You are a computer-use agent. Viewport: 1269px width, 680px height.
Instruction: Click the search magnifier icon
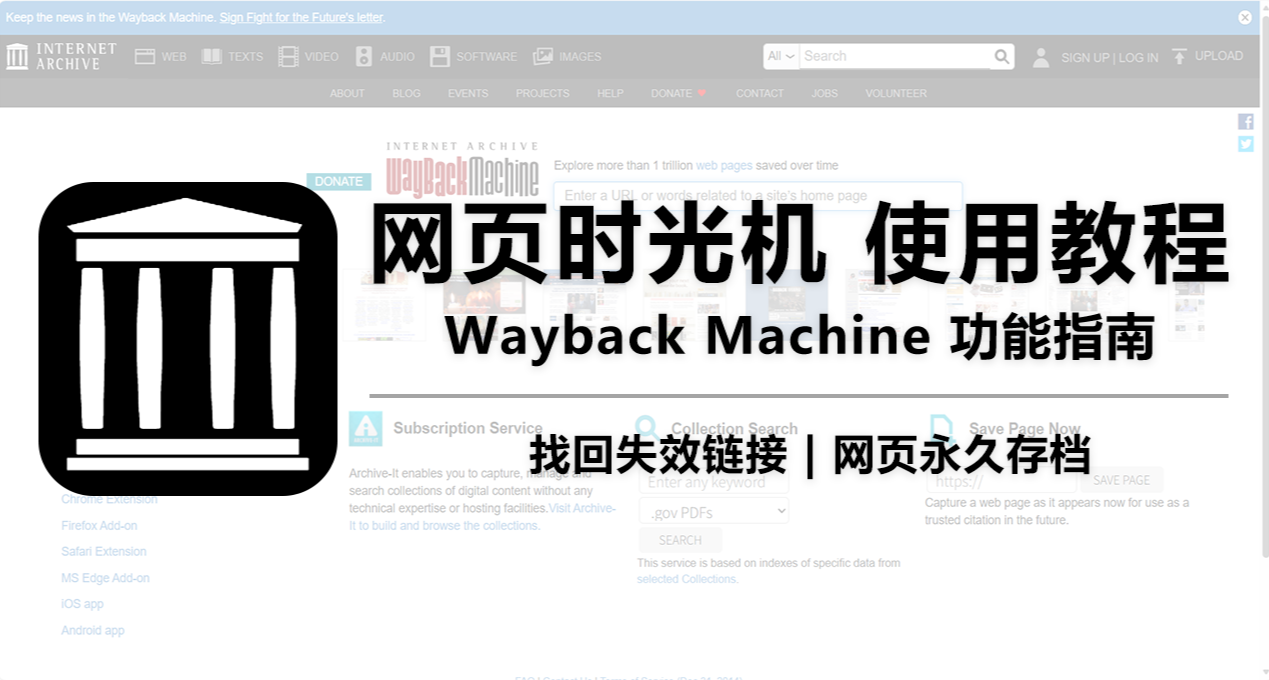click(1002, 57)
